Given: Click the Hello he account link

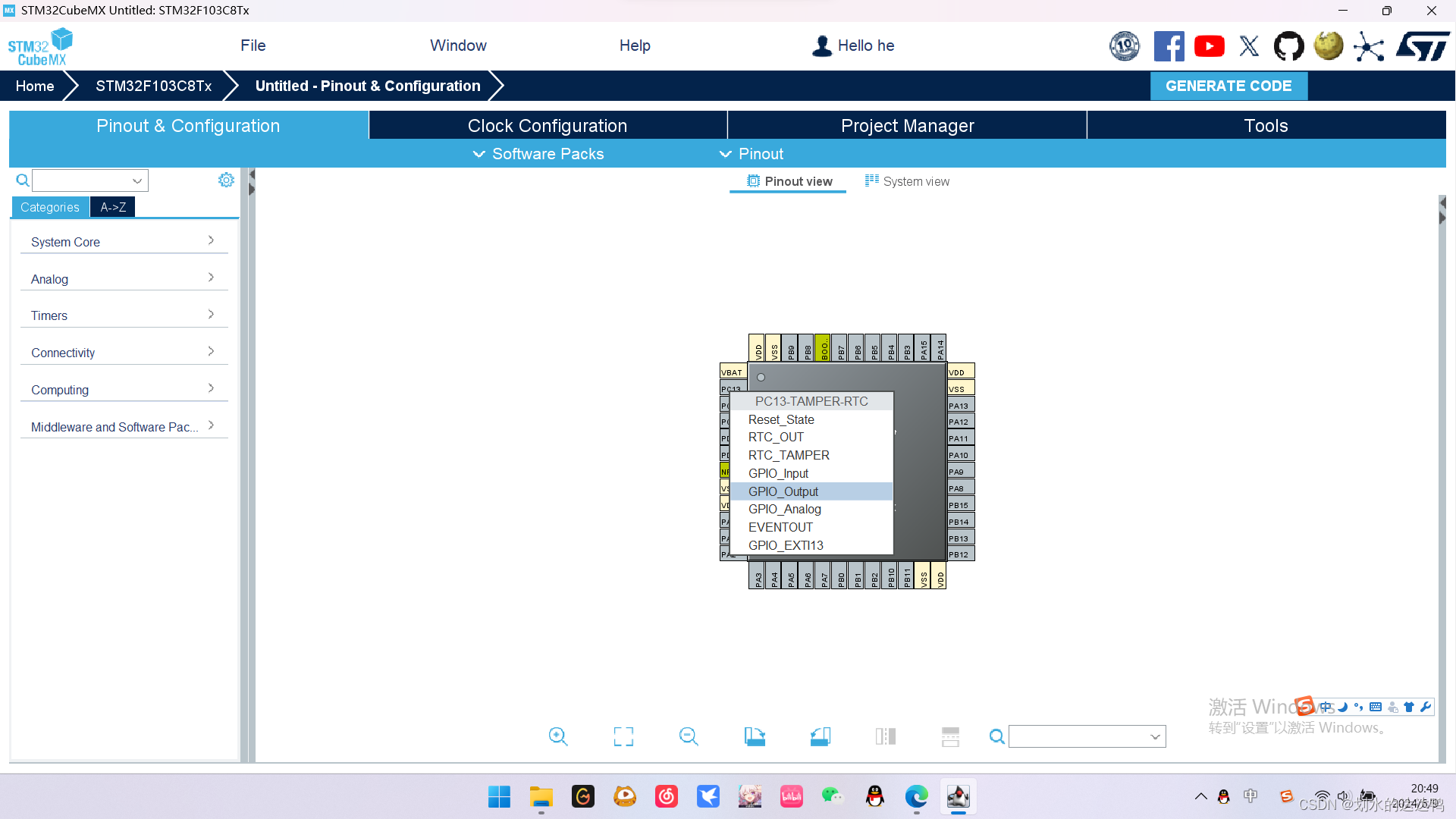Looking at the screenshot, I should [x=853, y=45].
